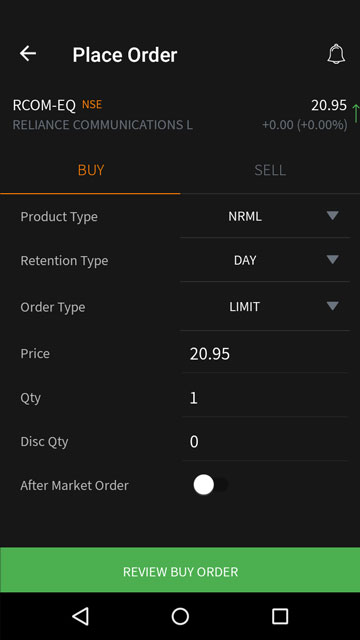Tap the Android home circle button
Screen dimensions: 360x640
tap(180, 616)
